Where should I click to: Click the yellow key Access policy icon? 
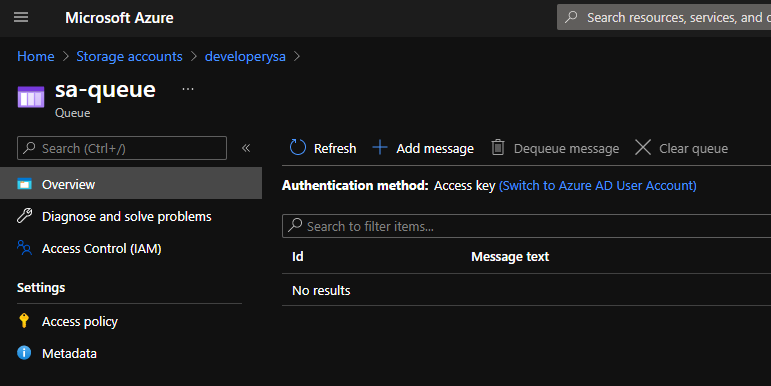pyautogui.click(x=24, y=321)
